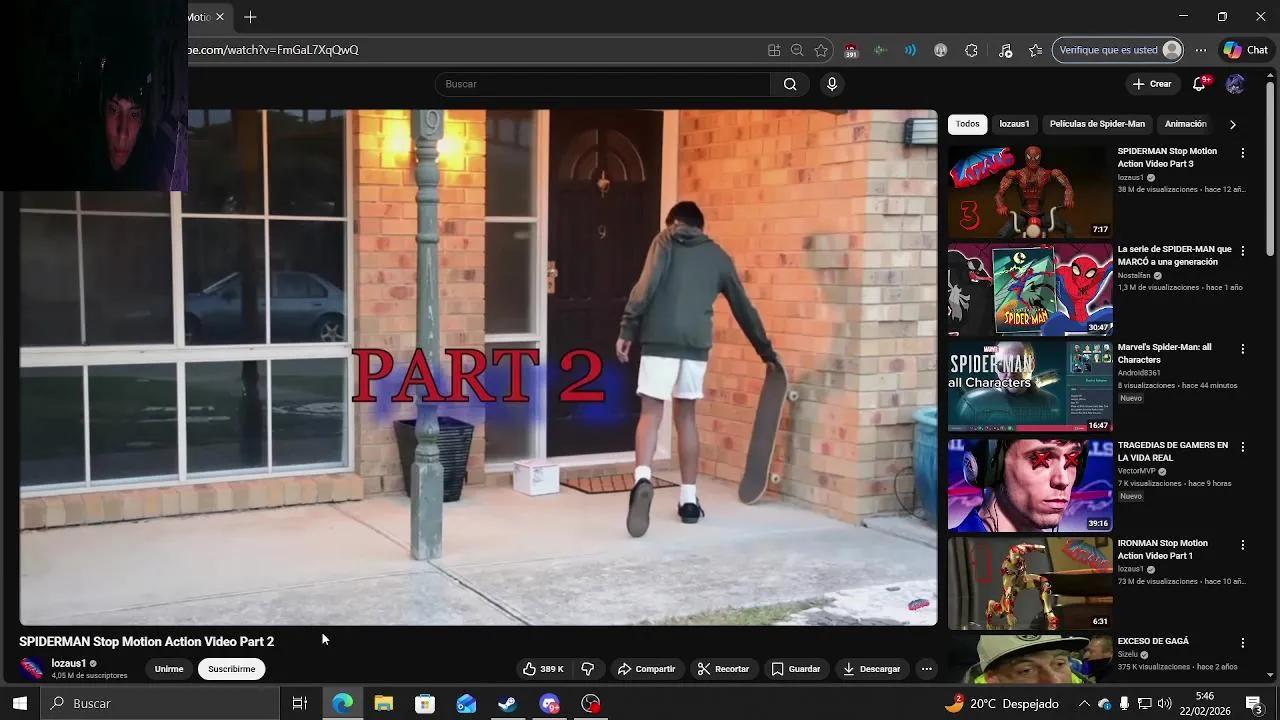Click the browser address bar URL

click(x=273, y=50)
